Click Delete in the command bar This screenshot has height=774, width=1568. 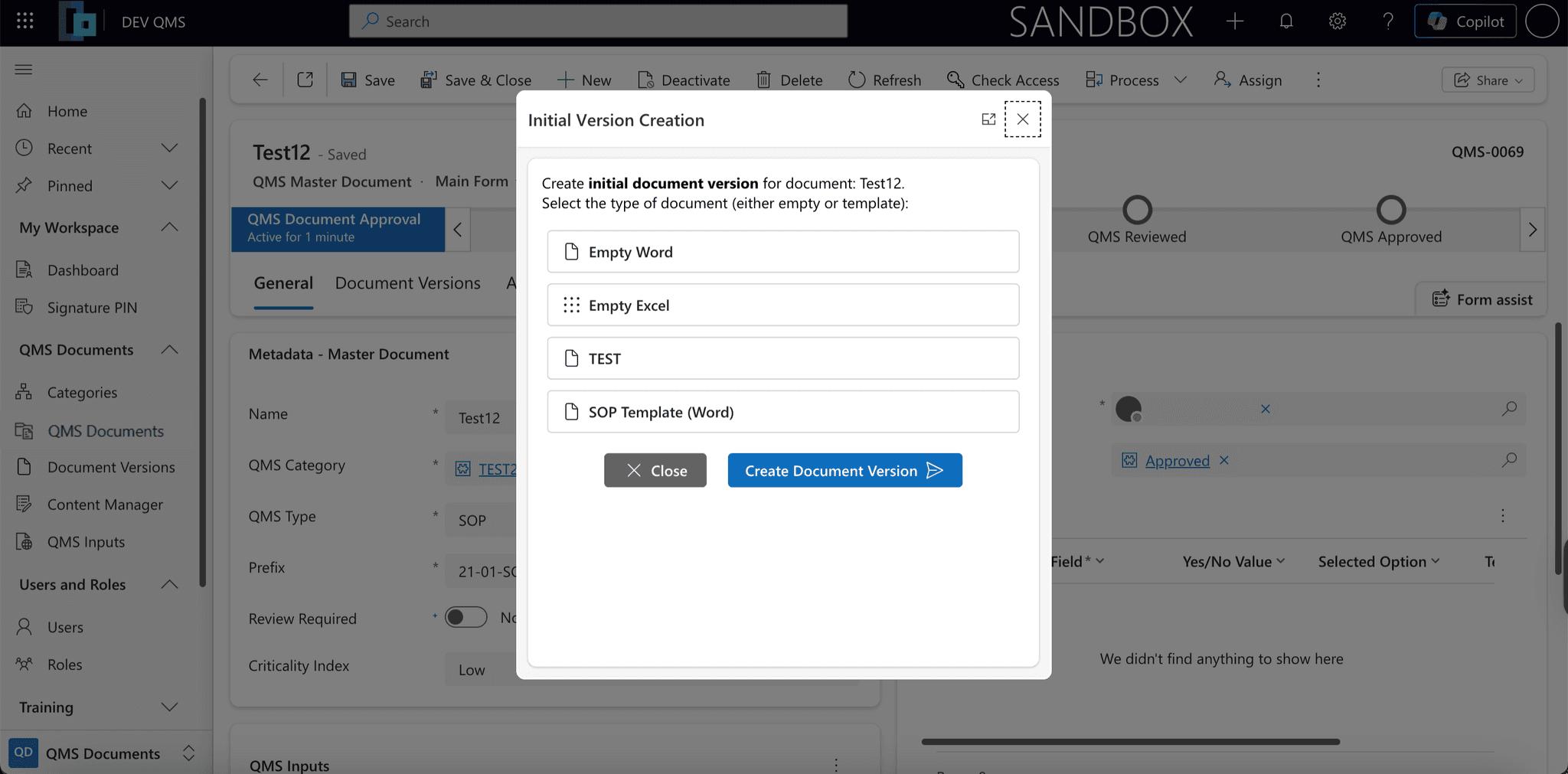pos(789,80)
